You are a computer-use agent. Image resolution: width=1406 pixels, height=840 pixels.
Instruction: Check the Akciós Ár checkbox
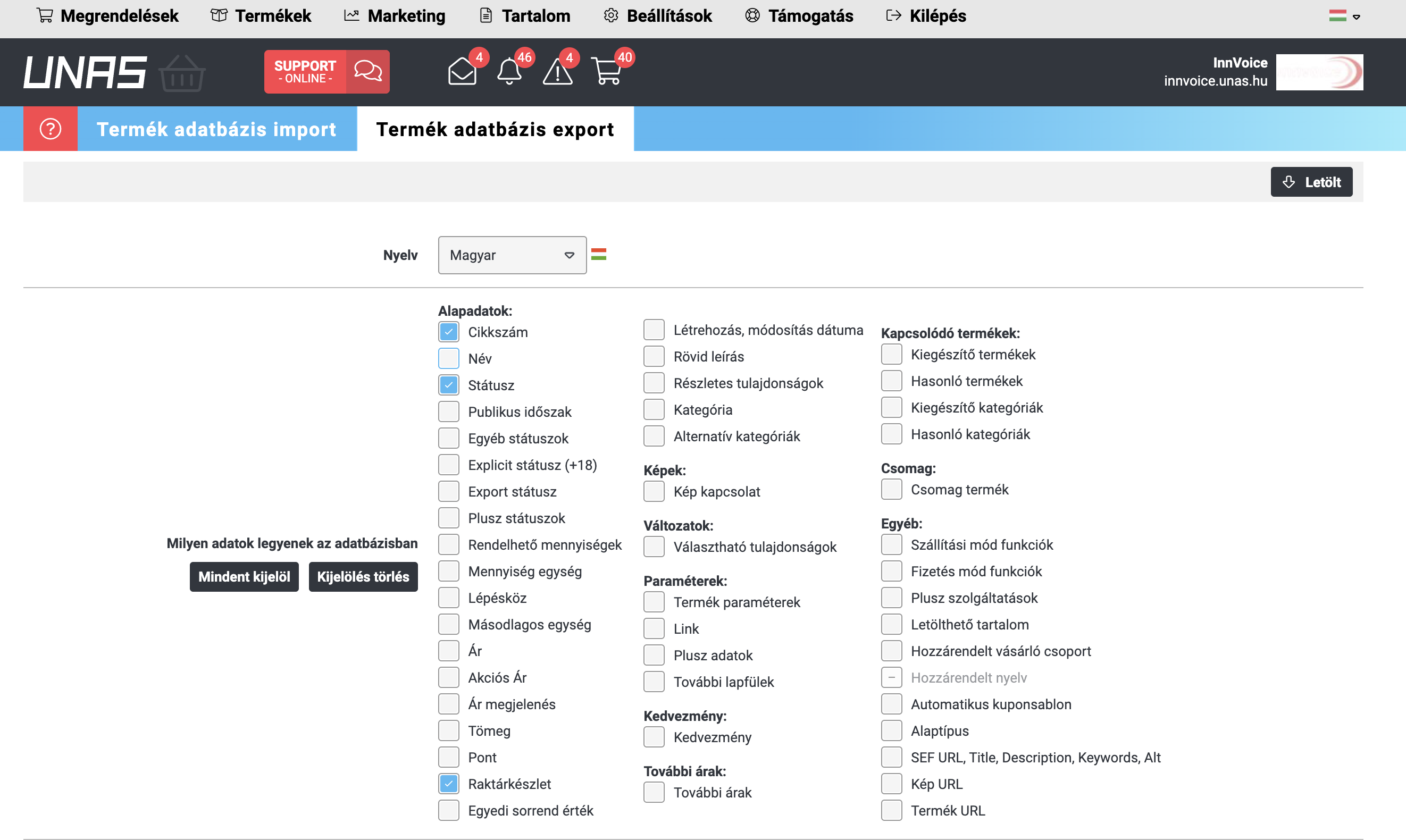point(449,677)
